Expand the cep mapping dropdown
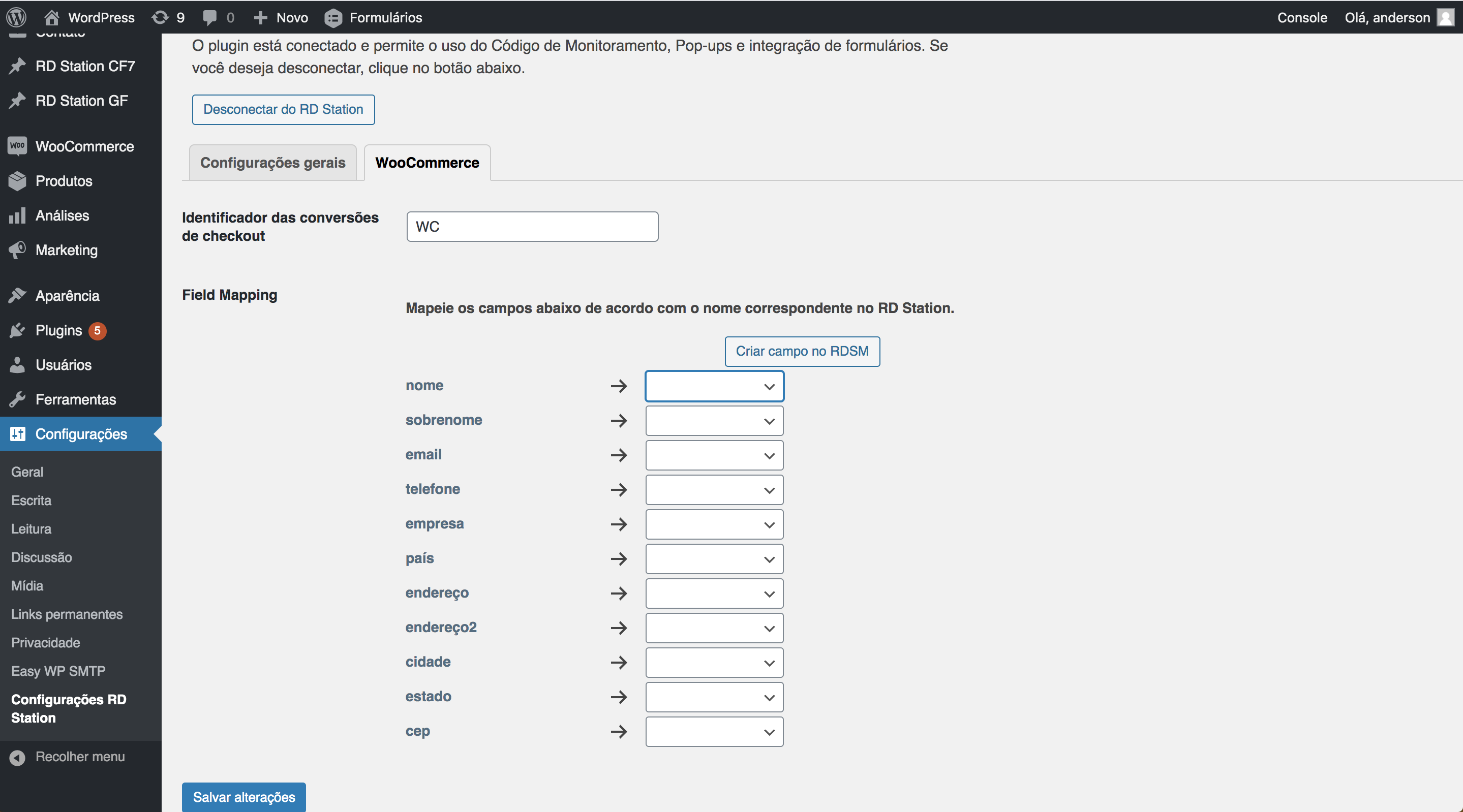The height and width of the screenshot is (812, 1463). click(714, 731)
